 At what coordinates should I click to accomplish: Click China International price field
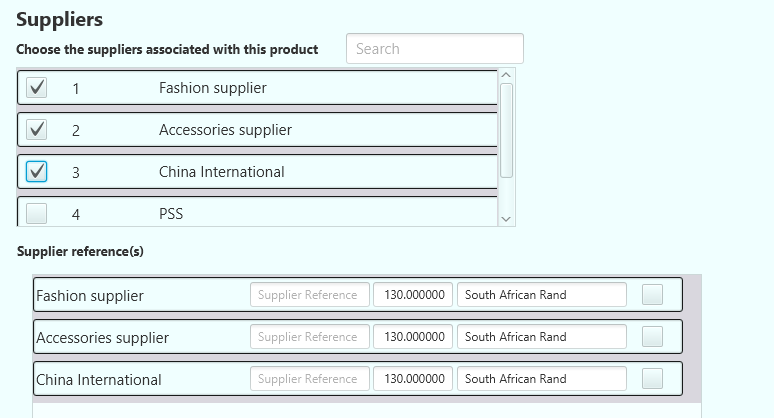click(413, 379)
